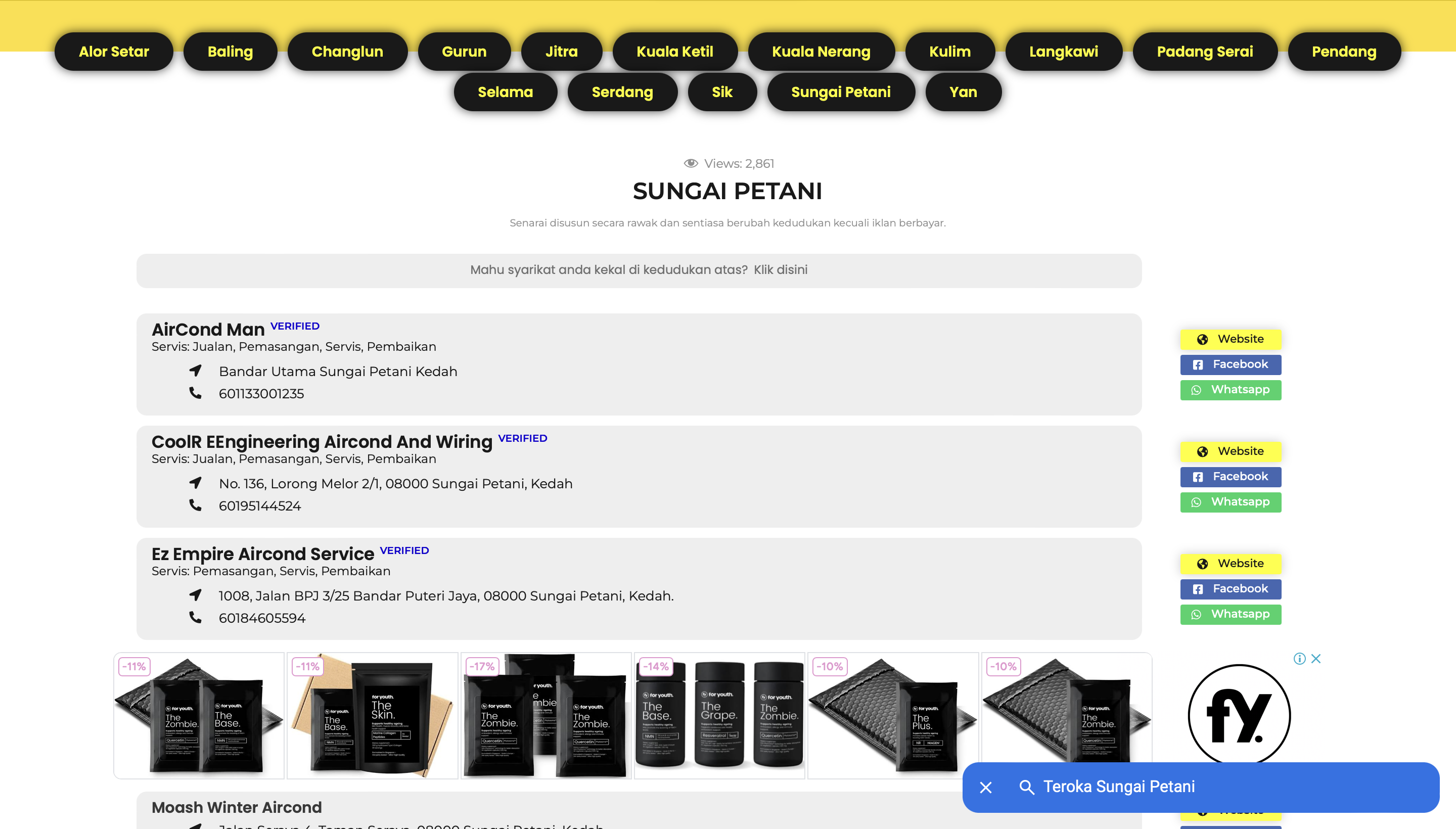The image size is (1456, 829).
Task: Select the Sungai Petani location tab
Action: tap(840, 91)
